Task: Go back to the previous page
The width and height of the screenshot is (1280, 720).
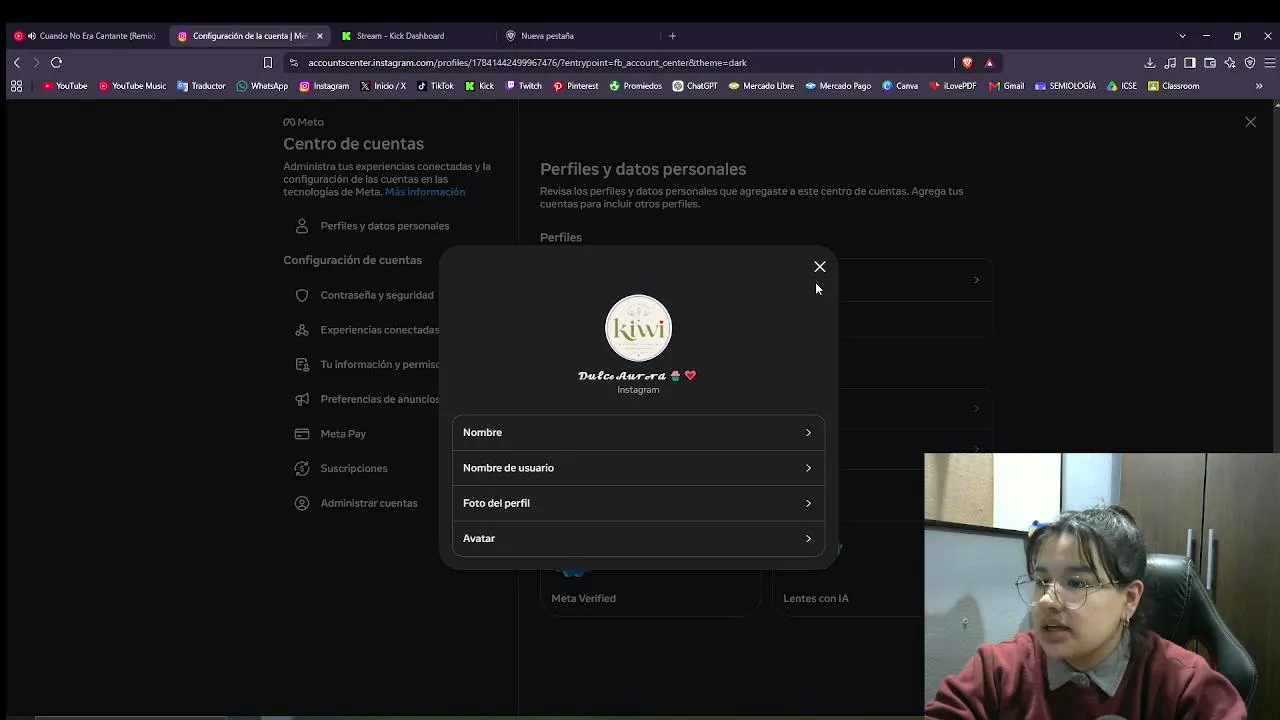Action: (x=17, y=62)
